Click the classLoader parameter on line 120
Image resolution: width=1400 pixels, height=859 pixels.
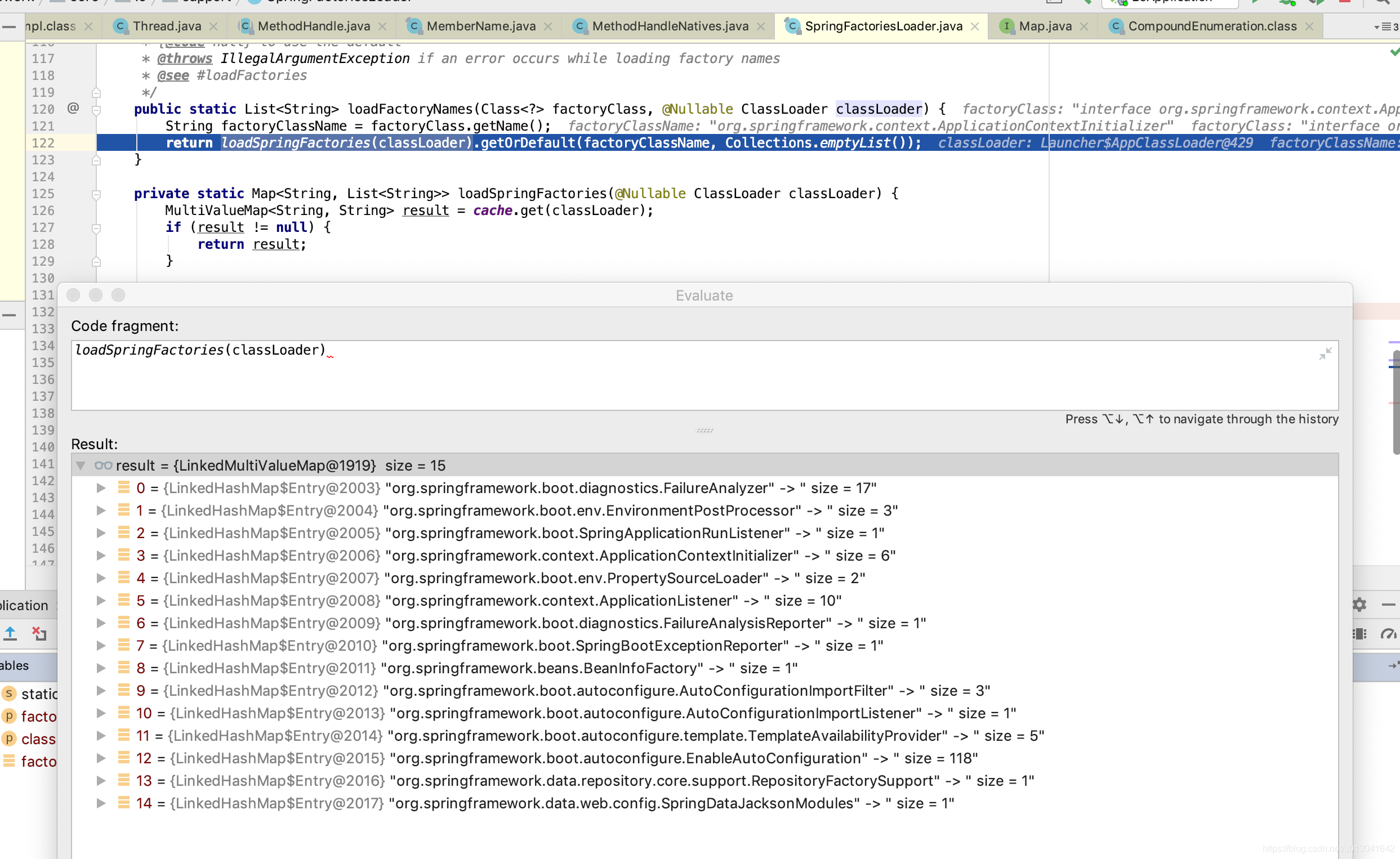coord(879,109)
